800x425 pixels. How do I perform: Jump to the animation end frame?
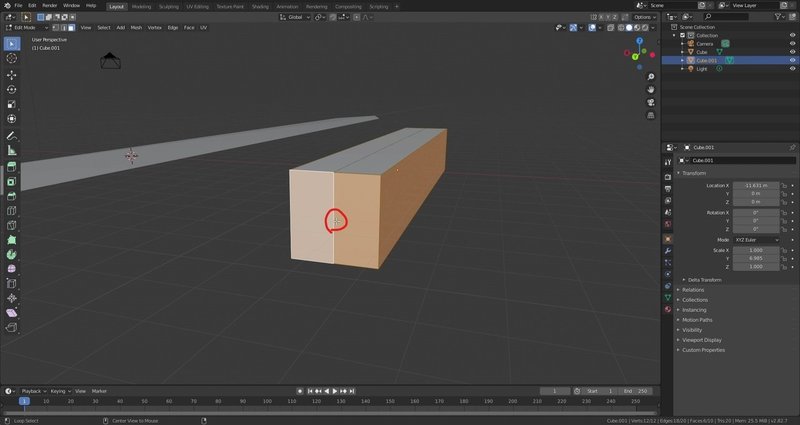click(x=352, y=391)
